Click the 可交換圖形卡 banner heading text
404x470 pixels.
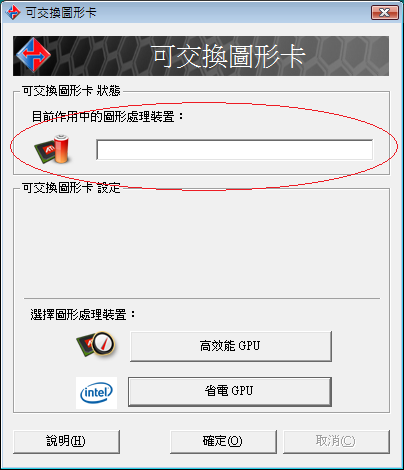229,57
